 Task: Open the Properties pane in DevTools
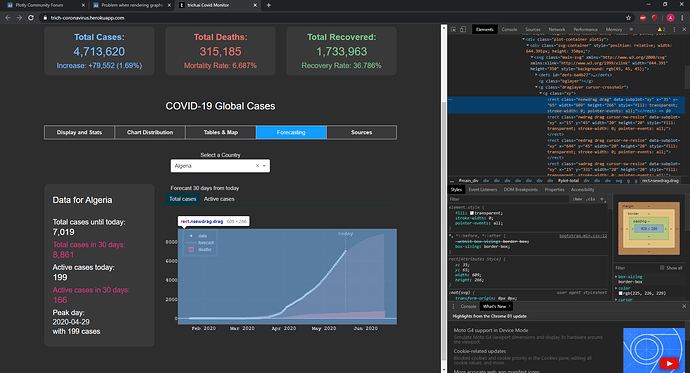(554, 190)
